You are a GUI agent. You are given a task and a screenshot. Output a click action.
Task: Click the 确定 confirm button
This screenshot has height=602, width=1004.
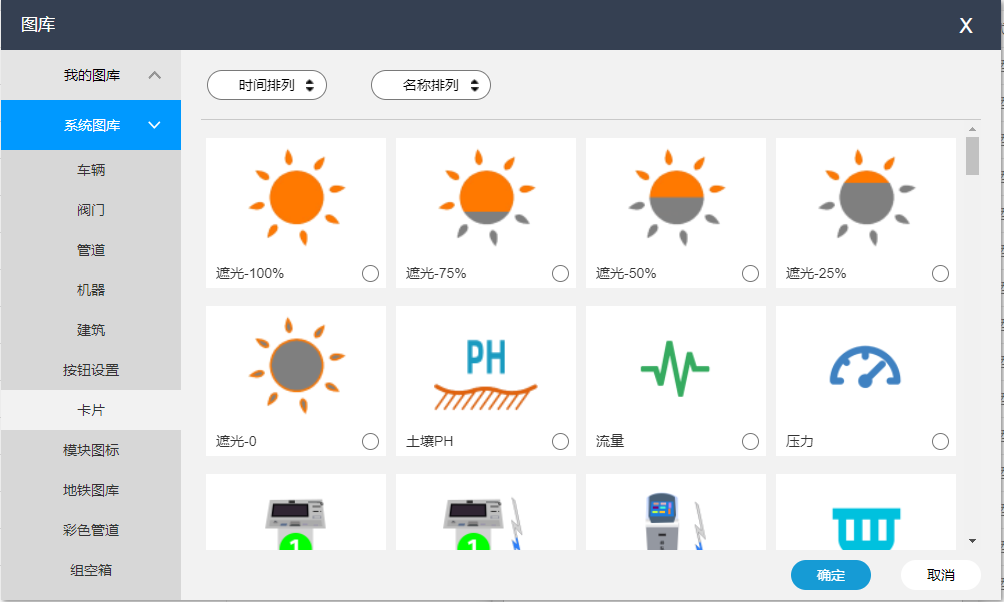pos(830,575)
